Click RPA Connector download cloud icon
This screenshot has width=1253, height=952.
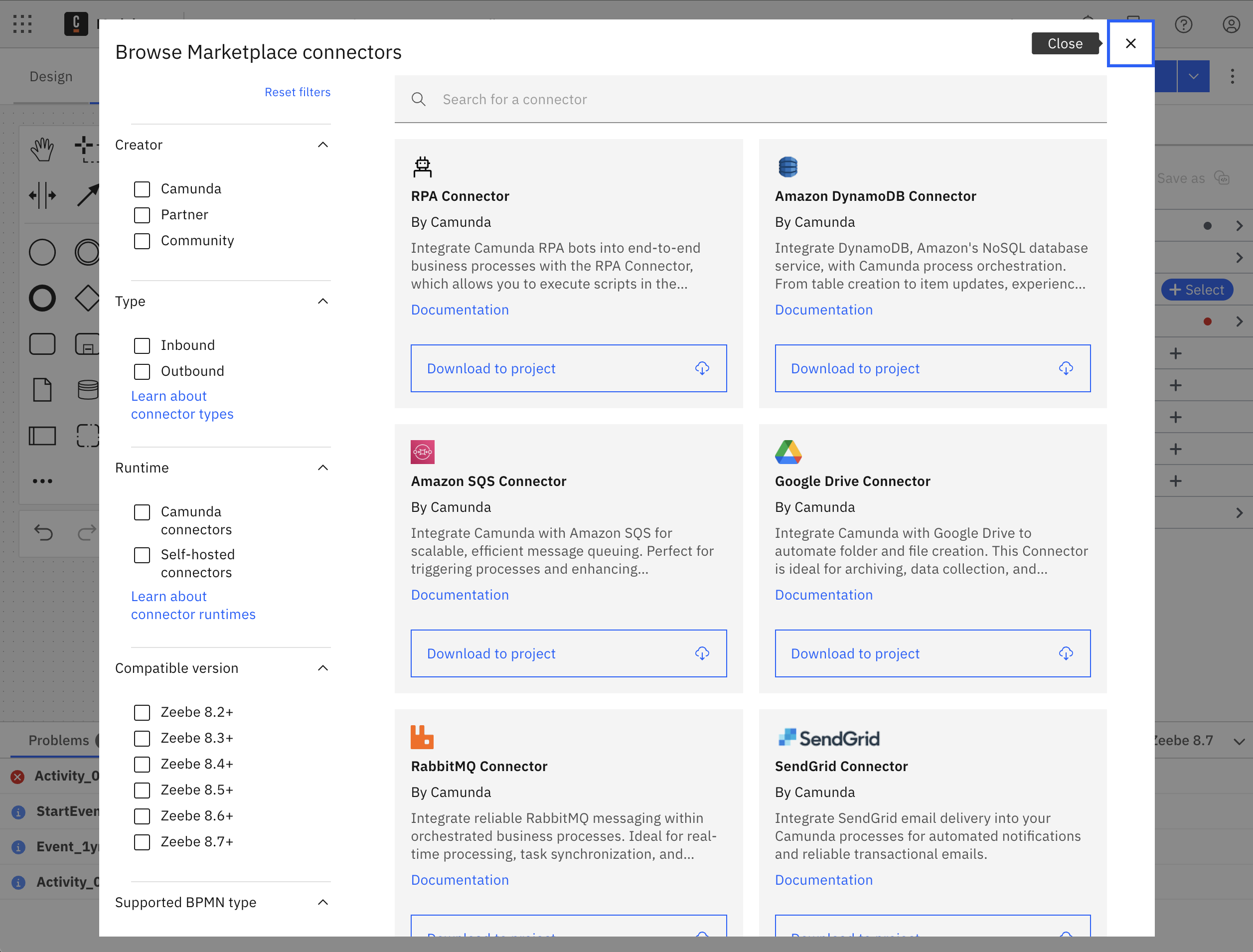click(x=702, y=368)
